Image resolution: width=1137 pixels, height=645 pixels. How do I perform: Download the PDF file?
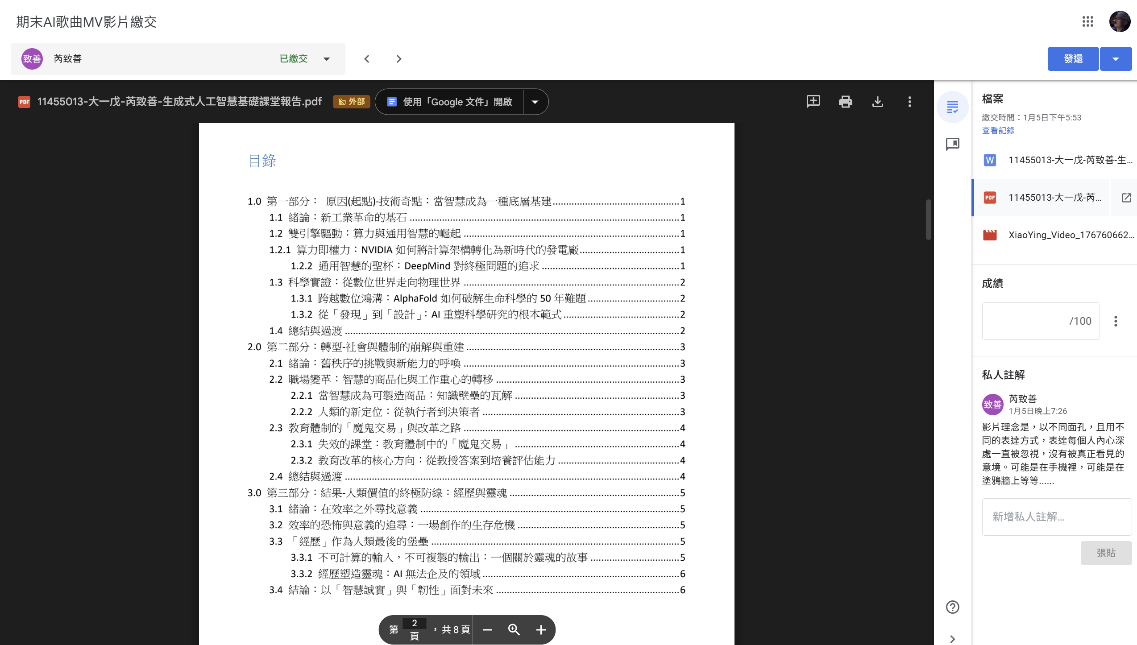coord(877,101)
